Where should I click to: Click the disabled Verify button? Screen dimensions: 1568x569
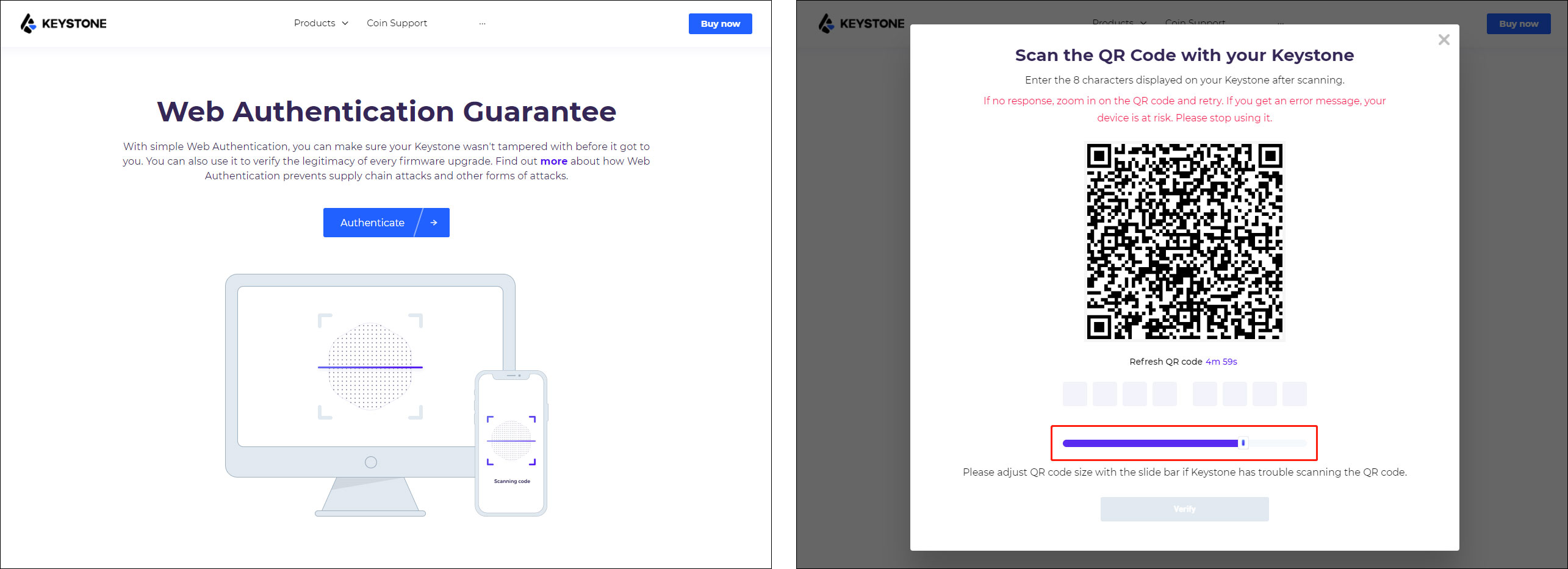coord(1184,509)
